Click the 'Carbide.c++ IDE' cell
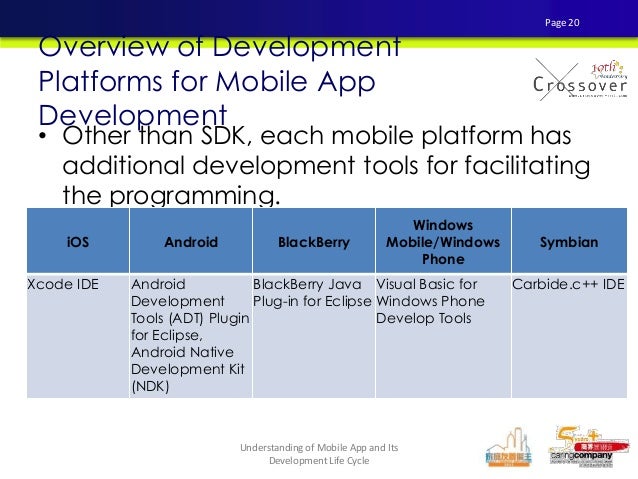This screenshot has width=638, height=479. point(569,336)
